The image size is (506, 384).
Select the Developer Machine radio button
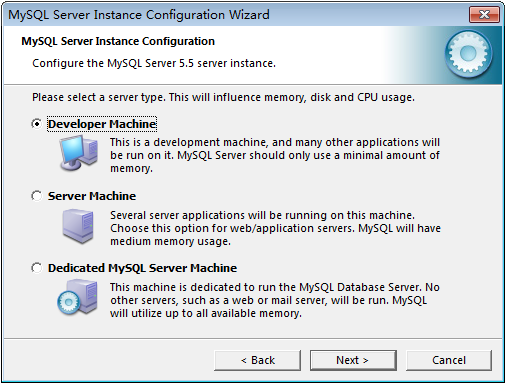(x=36, y=124)
